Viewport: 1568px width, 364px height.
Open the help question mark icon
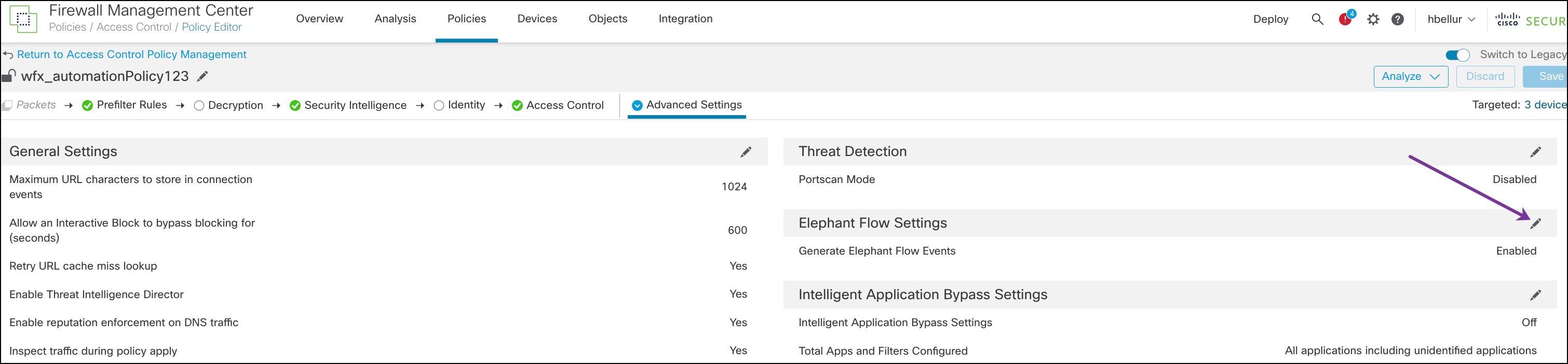[x=1398, y=20]
